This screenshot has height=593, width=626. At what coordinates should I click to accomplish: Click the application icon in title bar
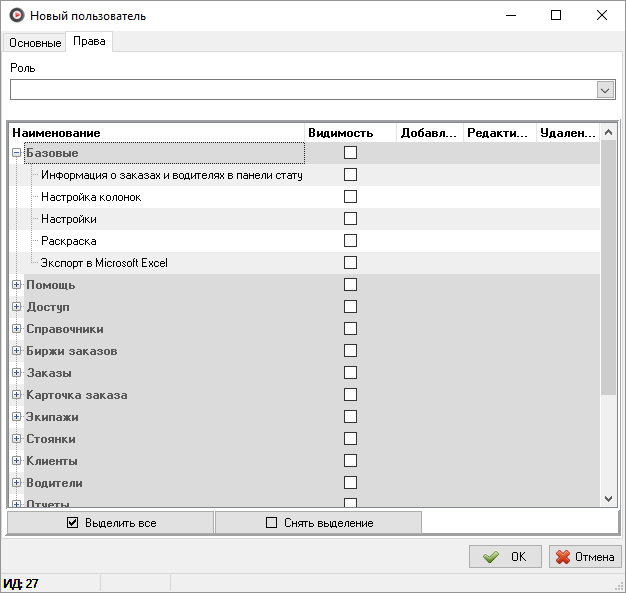point(15,16)
